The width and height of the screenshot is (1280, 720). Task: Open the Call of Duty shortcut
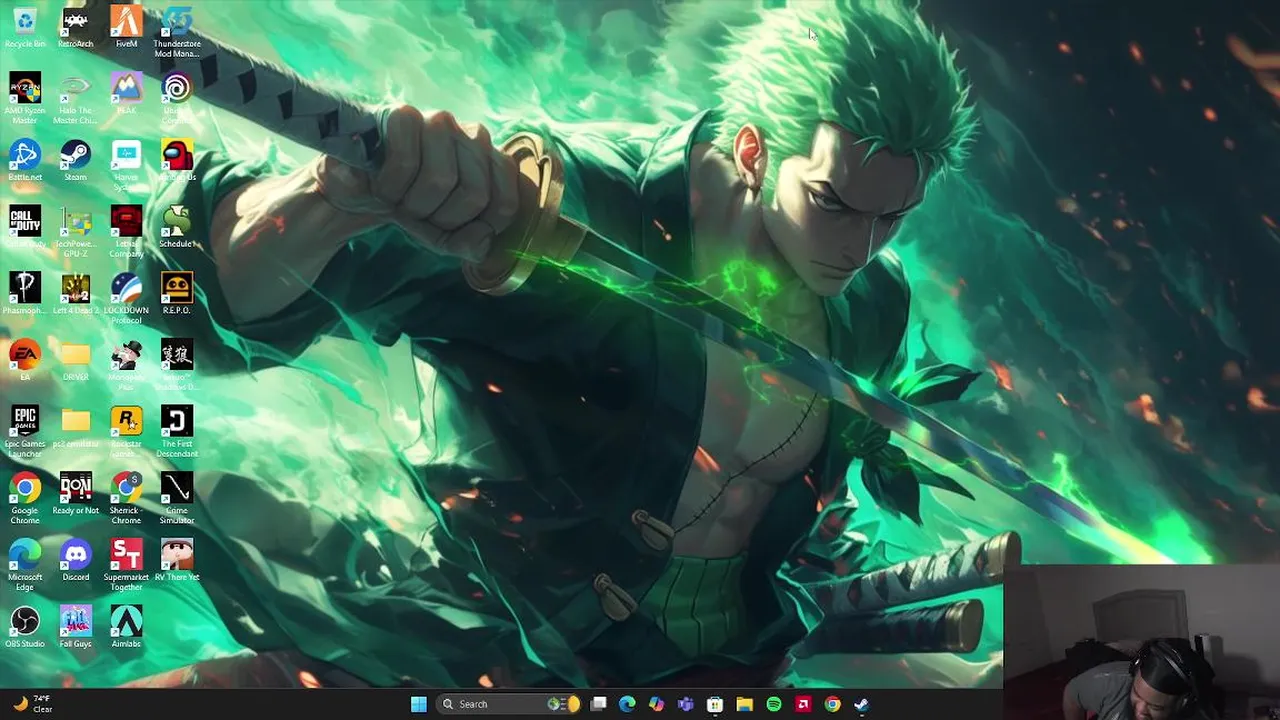coord(25,227)
